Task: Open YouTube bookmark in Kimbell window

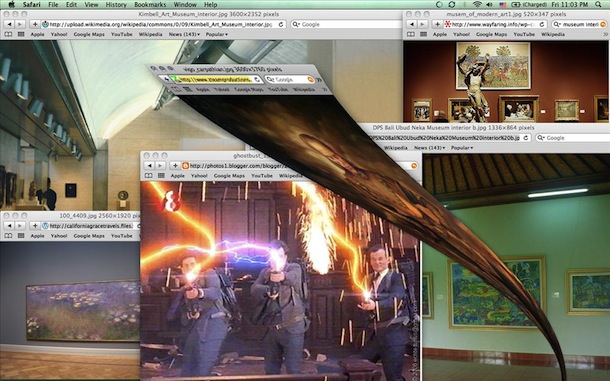Action: pos(122,34)
